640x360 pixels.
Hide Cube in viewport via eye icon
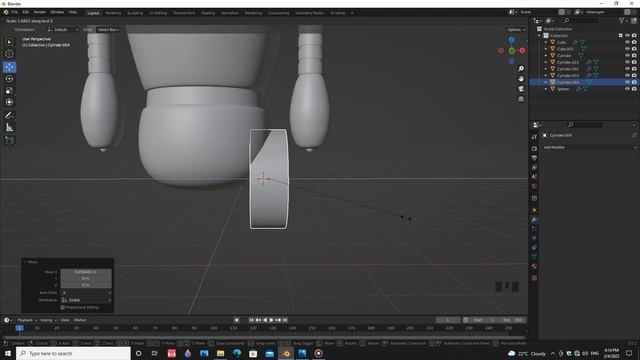[627, 42]
